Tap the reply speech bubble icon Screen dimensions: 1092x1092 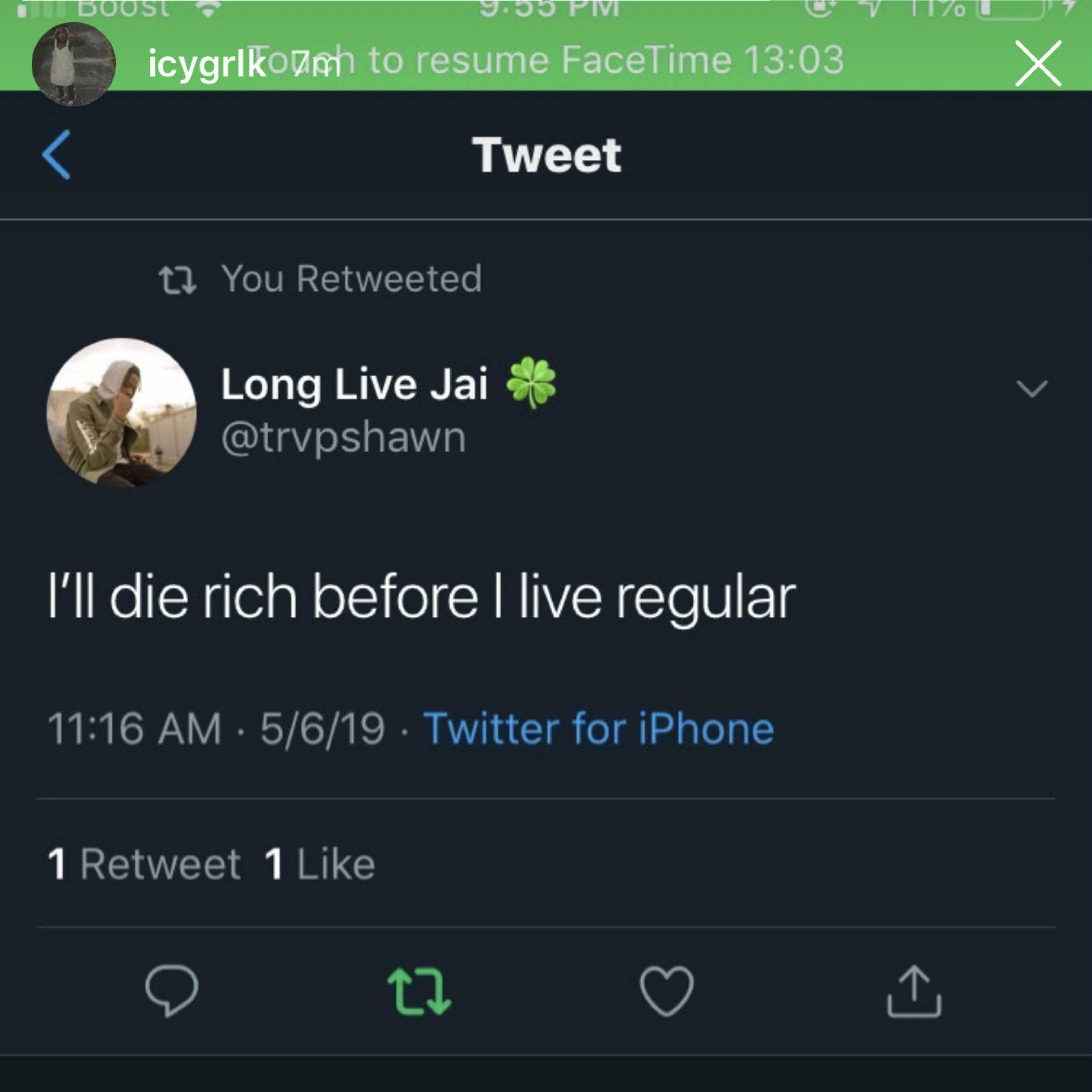[x=171, y=991]
